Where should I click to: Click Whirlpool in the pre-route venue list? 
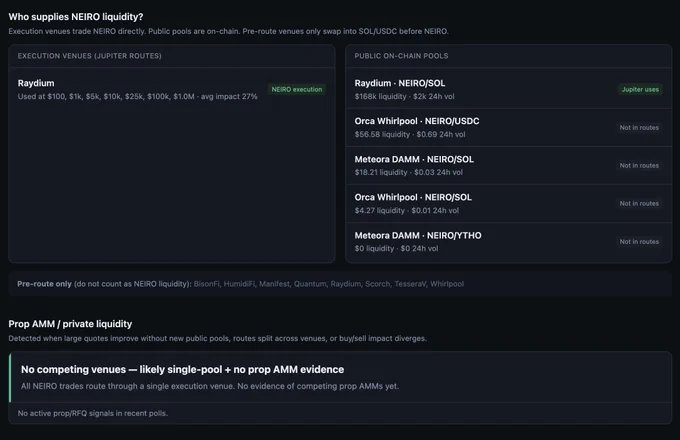tap(447, 284)
